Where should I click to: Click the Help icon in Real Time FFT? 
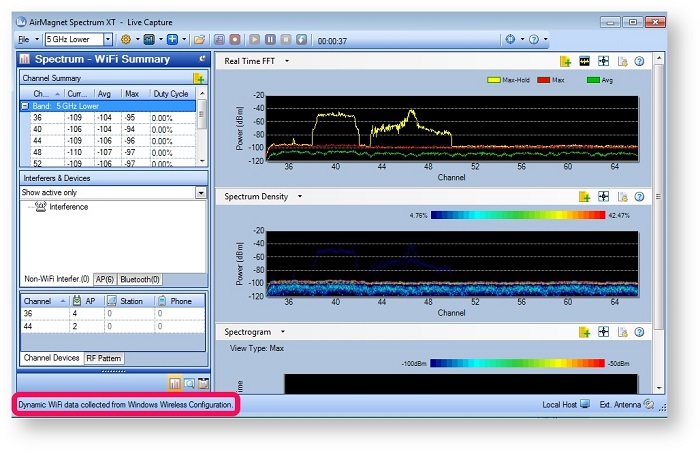tap(639, 62)
